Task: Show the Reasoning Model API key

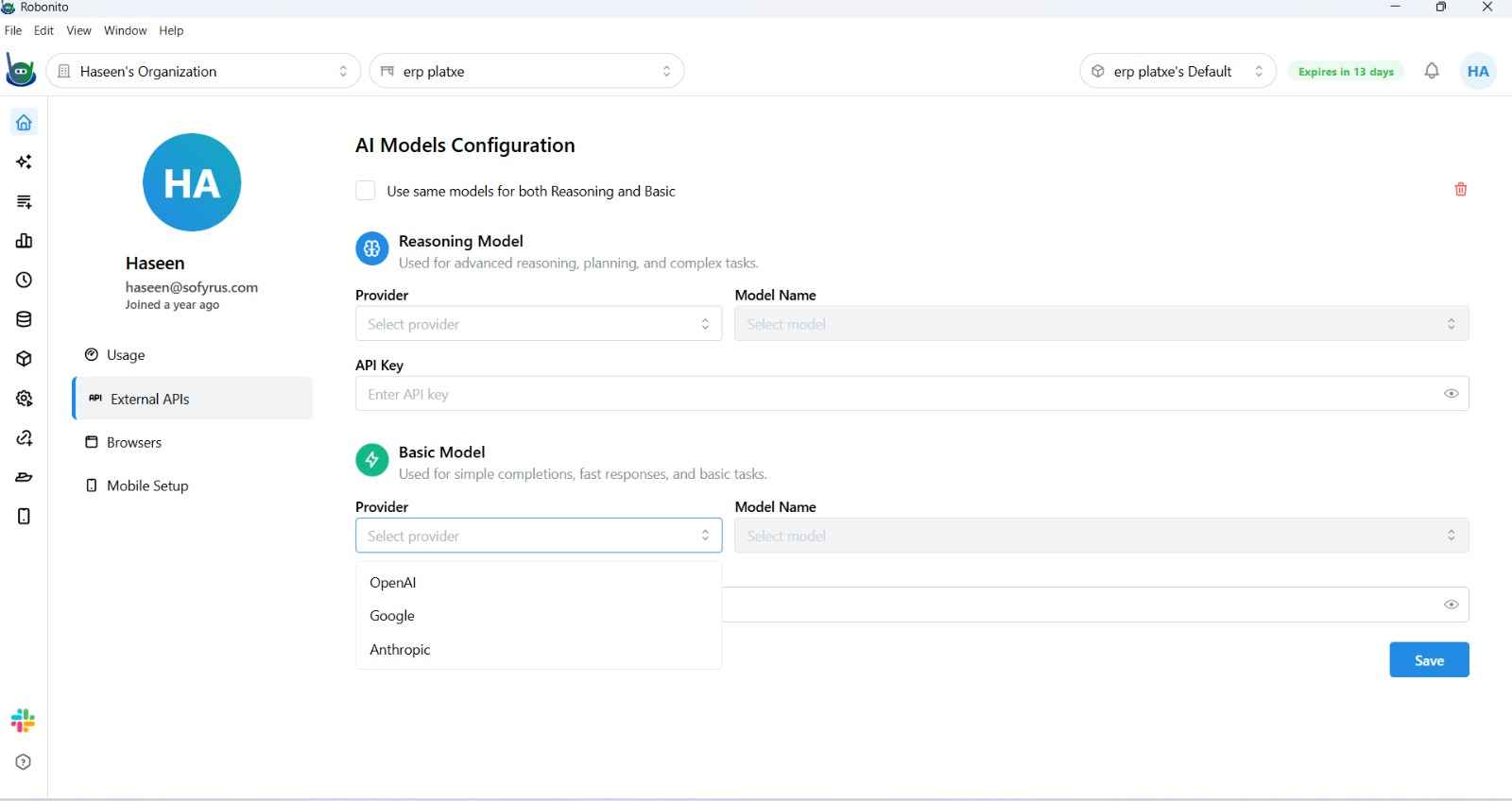Action: (x=1452, y=394)
